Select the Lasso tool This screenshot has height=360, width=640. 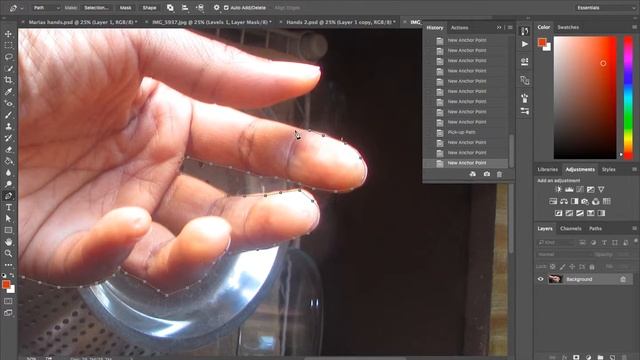click(x=8, y=57)
